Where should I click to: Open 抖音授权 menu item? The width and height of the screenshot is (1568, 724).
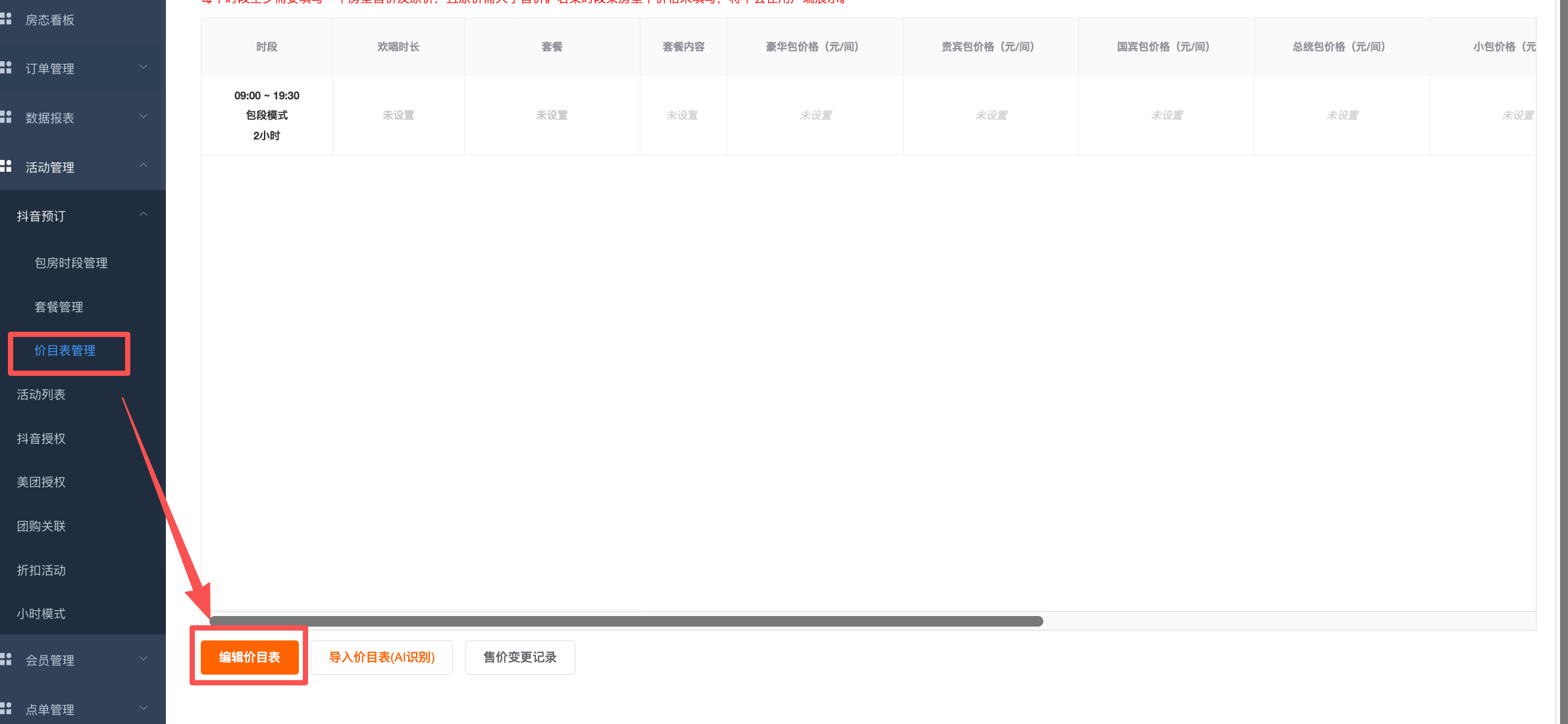[41, 439]
